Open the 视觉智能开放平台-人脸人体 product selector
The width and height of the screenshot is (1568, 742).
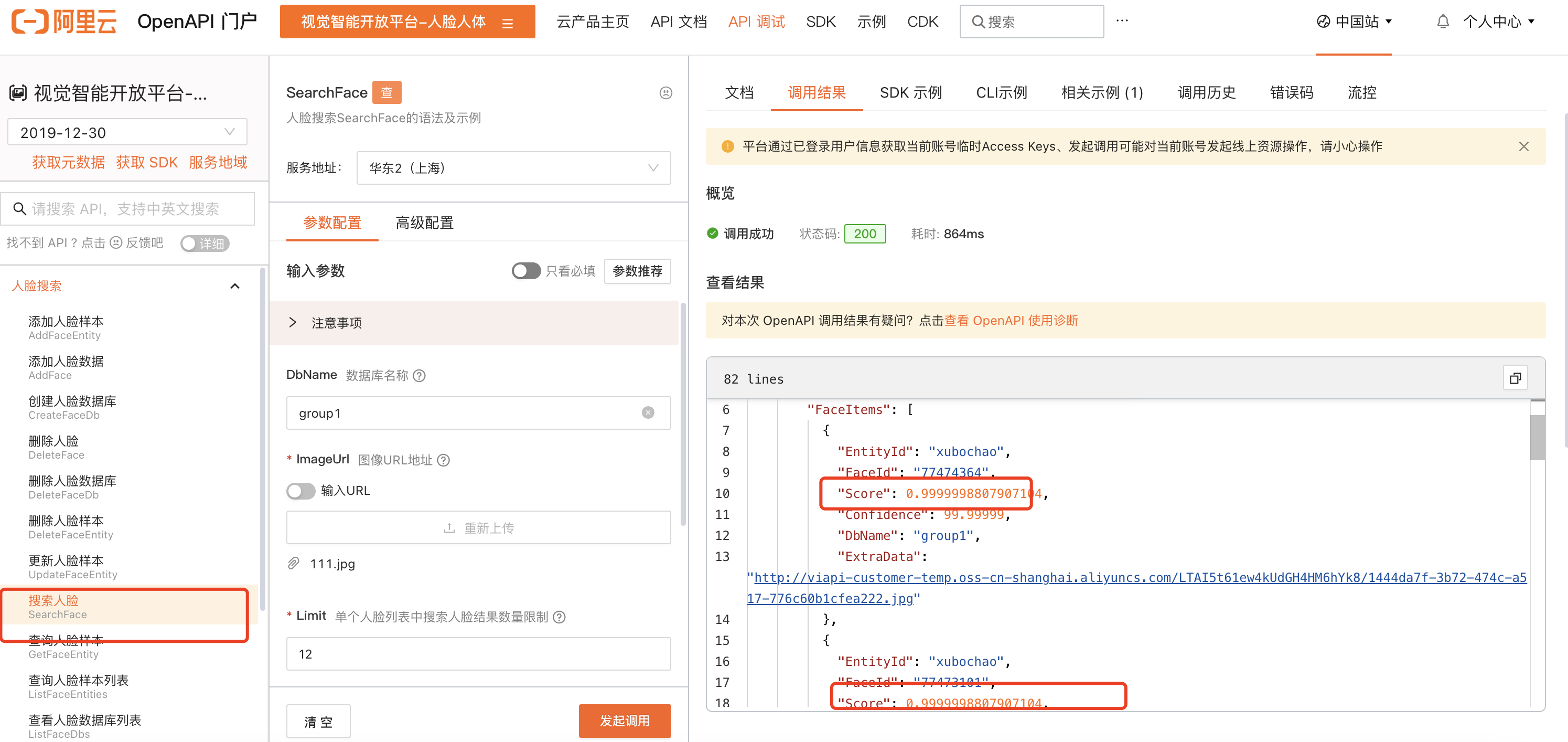pyautogui.click(x=406, y=22)
